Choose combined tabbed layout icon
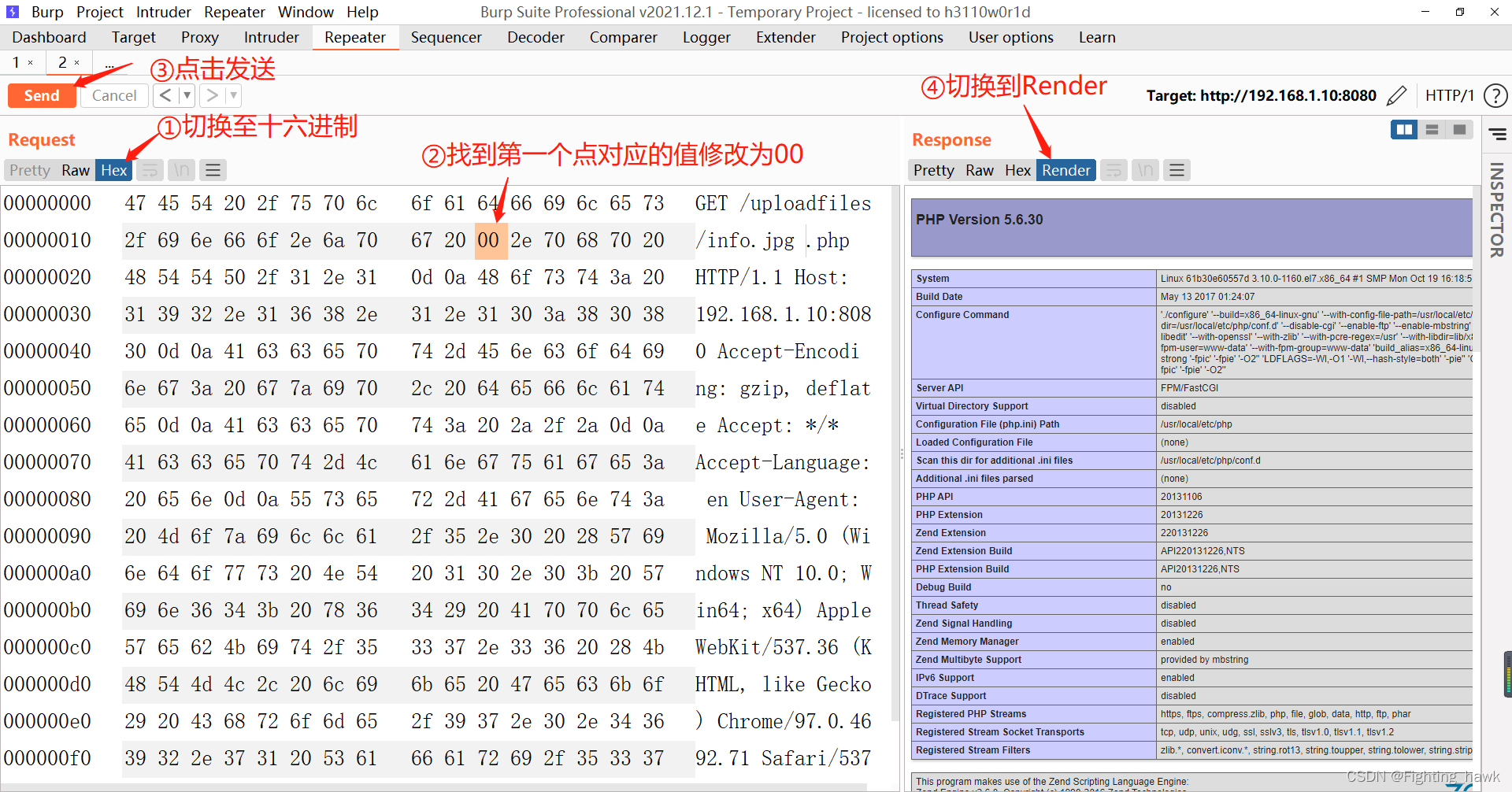 point(1460,130)
